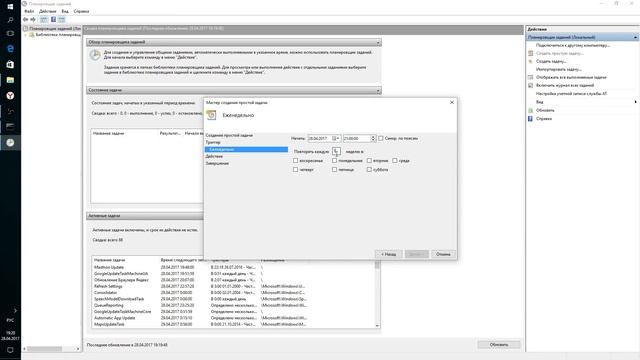Check the воскресенье checkbox
The image size is (640, 360).
point(296,160)
